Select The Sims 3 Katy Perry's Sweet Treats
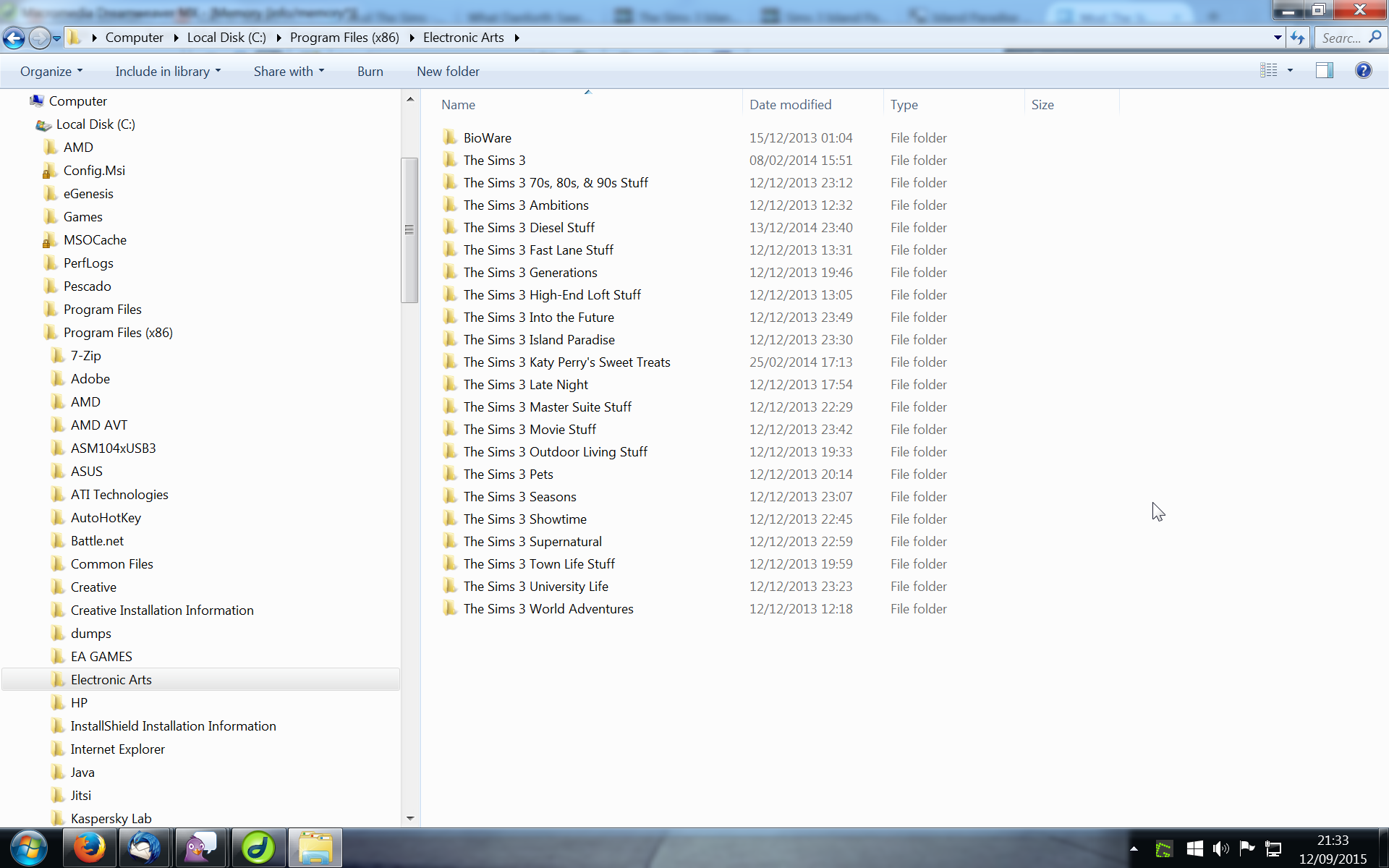This screenshot has height=868, width=1389. tap(566, 362)
